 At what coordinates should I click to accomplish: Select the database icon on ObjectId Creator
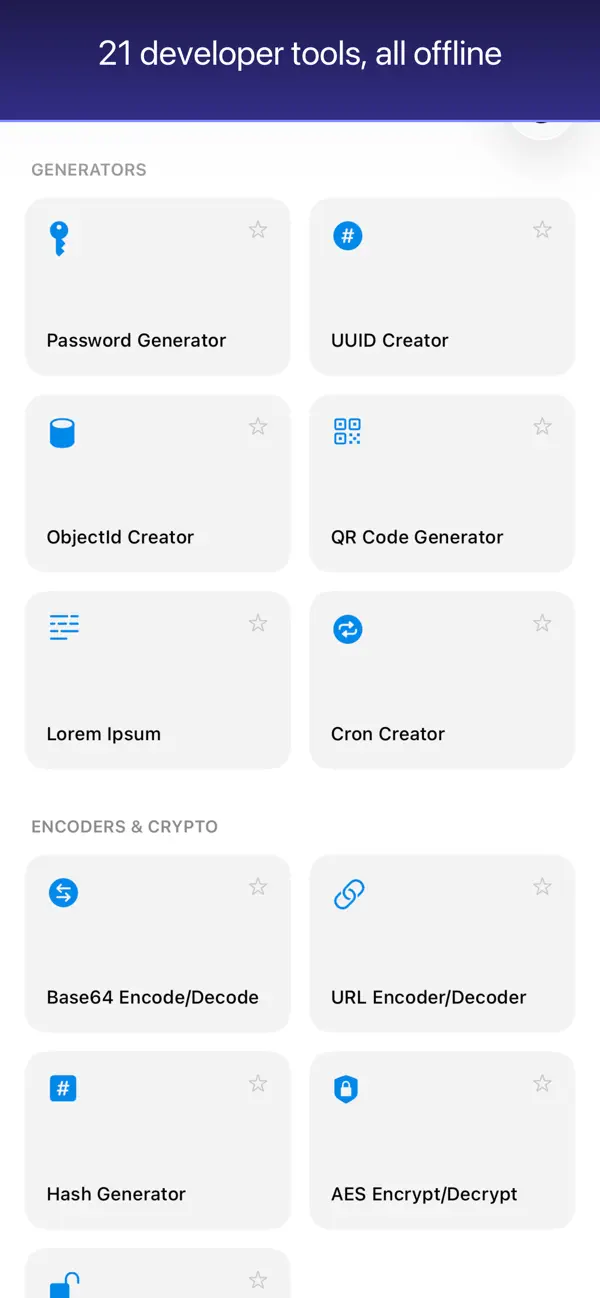click(62, 432)
